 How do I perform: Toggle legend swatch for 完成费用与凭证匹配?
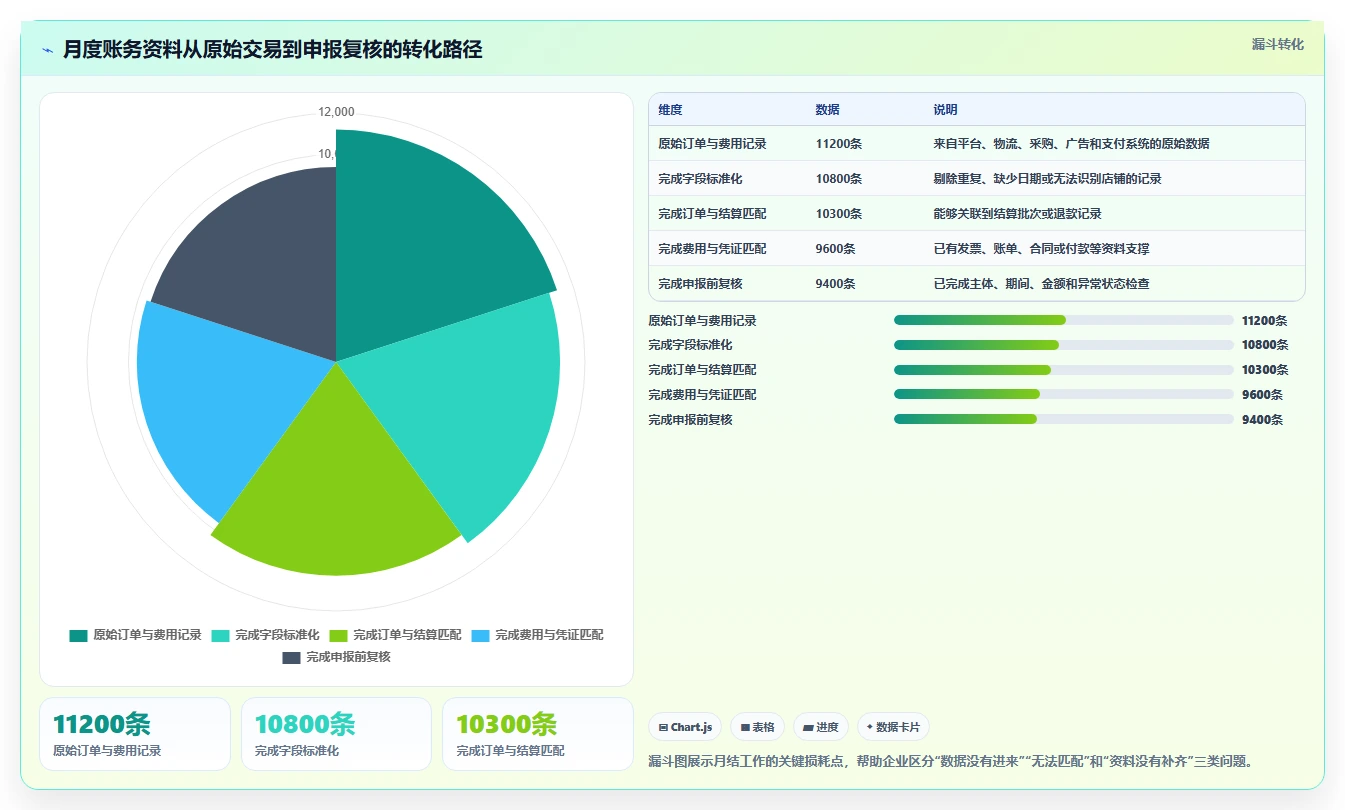coord(481,635)
